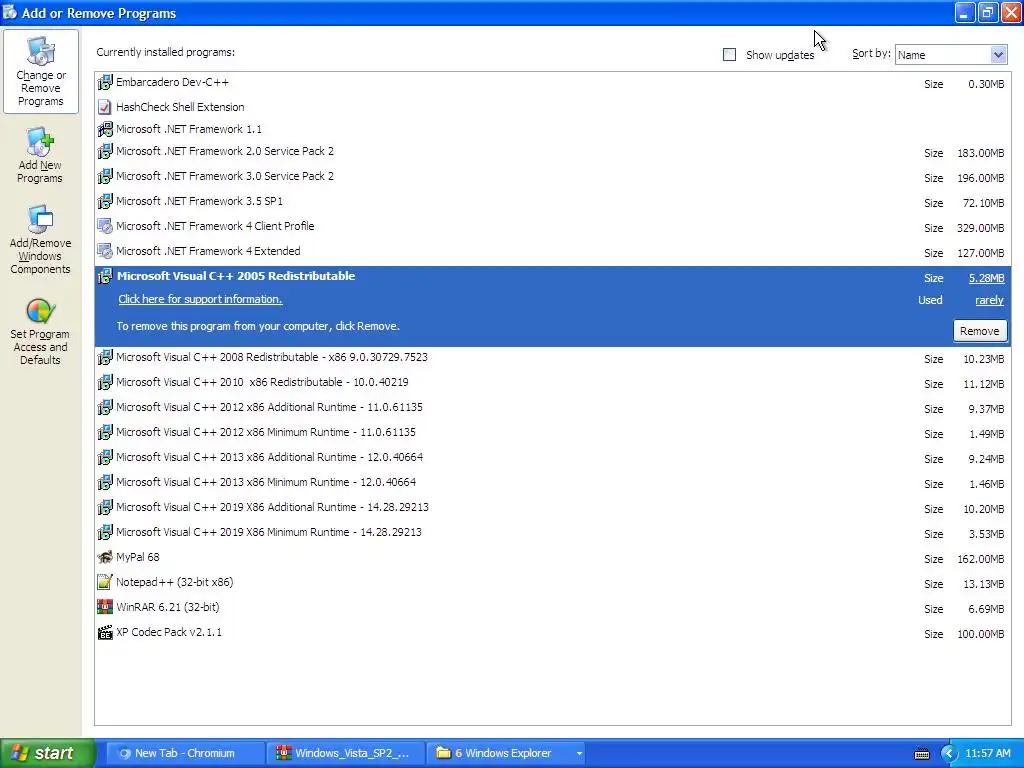This screenshot has width=1024, height=768.
Task: Click the Visual C++ 2013 Additional Runtime icon
Action: pyautogui.click(x=104, y=457)
